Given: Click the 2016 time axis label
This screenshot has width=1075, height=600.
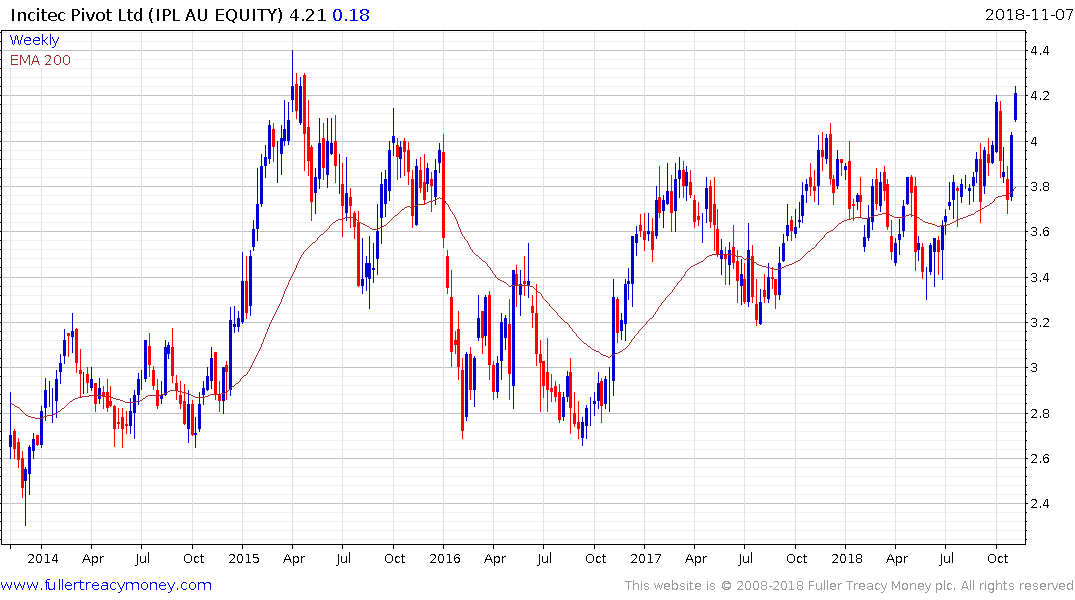Looking at the screenshot, I should click(444, 558).
